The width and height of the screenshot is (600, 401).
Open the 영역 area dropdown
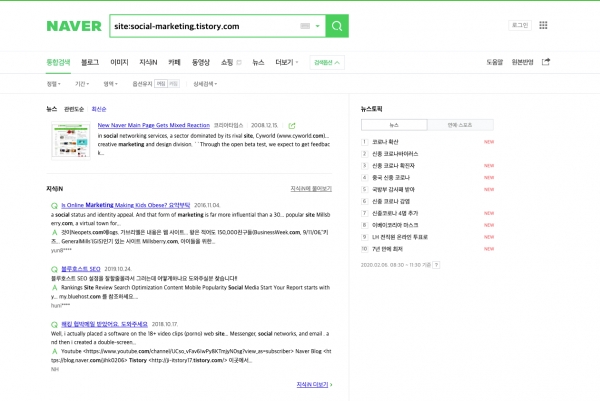click(x=110, y=84)
